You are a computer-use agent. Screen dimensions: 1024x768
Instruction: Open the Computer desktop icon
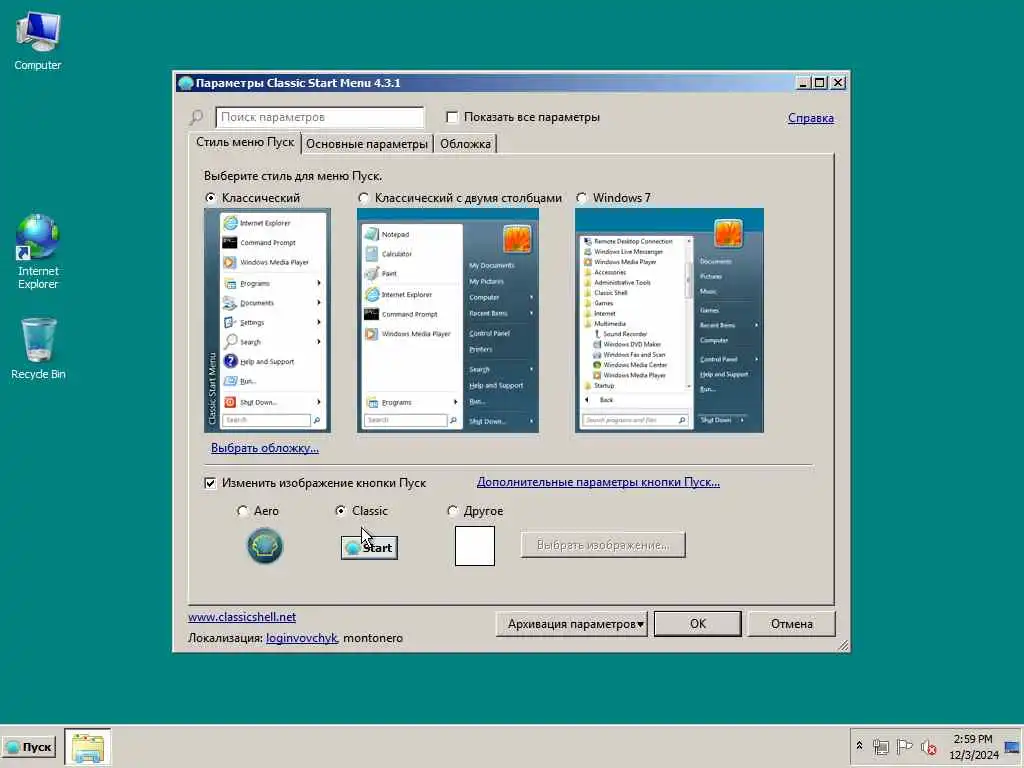coord(37,40)
